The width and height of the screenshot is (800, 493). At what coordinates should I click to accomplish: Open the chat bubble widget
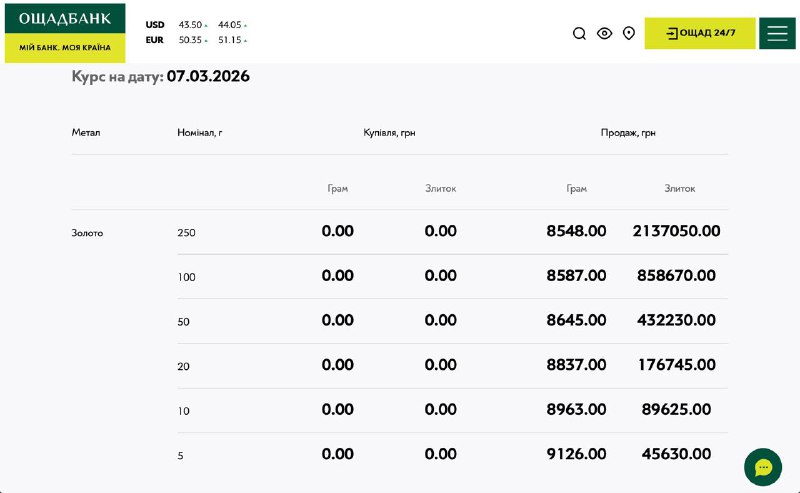point(763,467)
